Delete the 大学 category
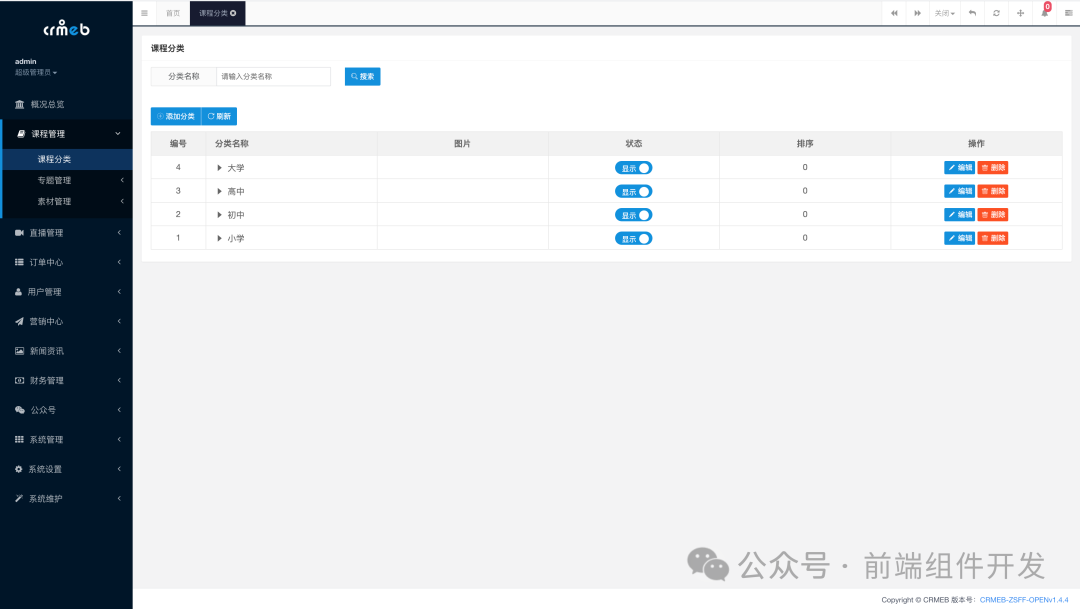The image size is (1080, 609). 993,167
